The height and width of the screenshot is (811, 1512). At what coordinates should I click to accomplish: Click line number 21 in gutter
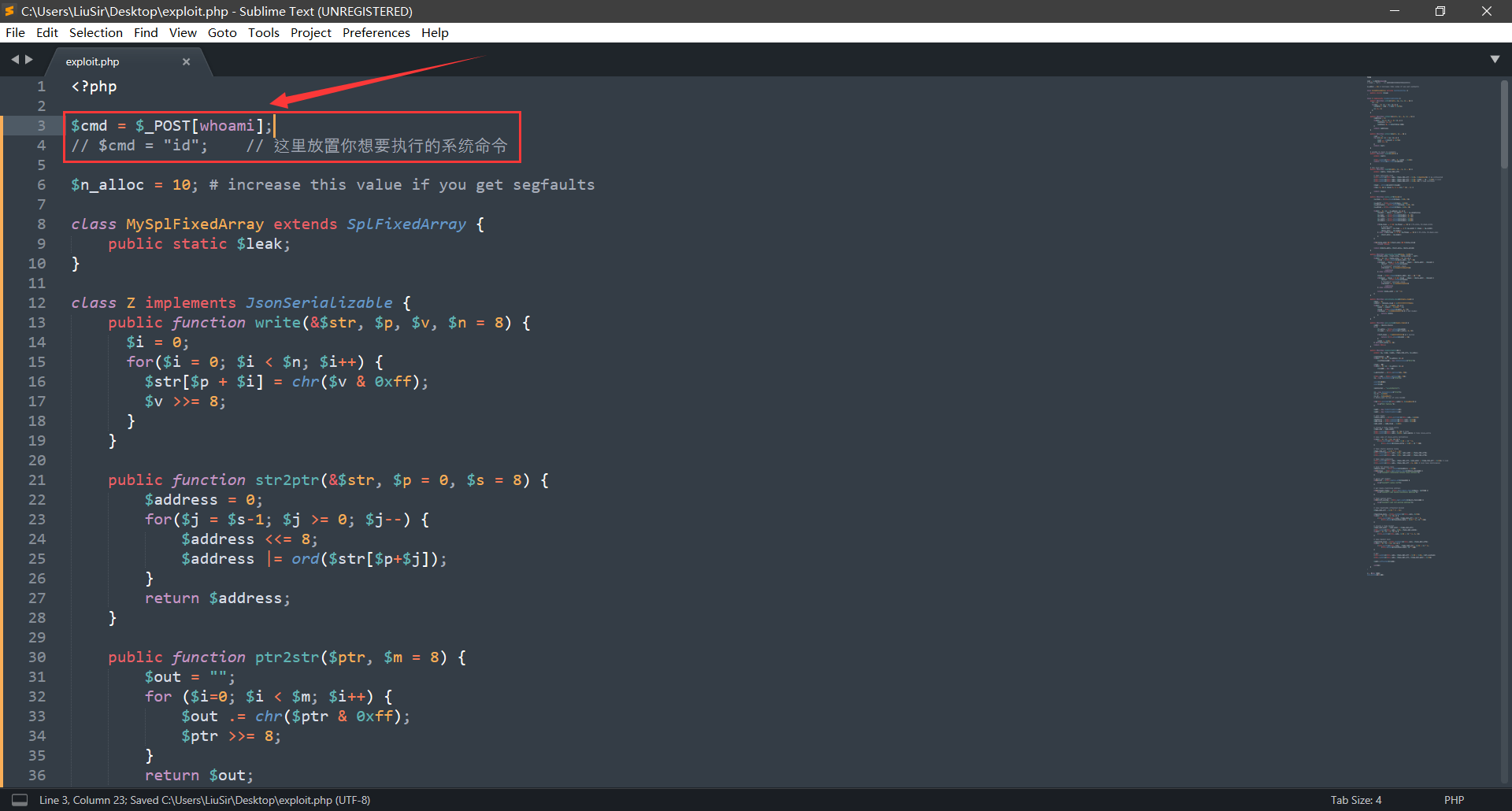click(x=37, y=480)
